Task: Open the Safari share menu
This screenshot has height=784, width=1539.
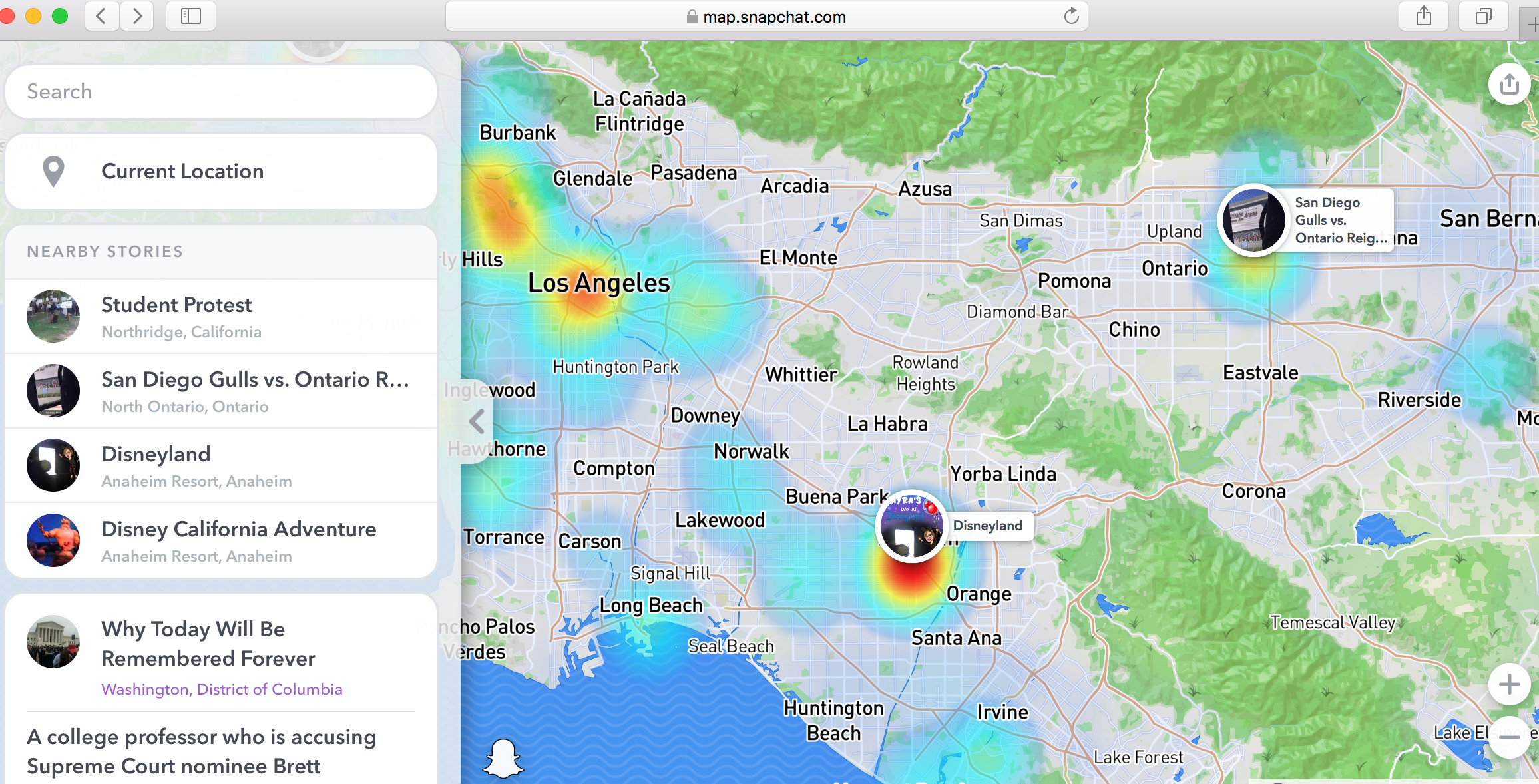Action: pyautogui.click(x=1424, y=16)
